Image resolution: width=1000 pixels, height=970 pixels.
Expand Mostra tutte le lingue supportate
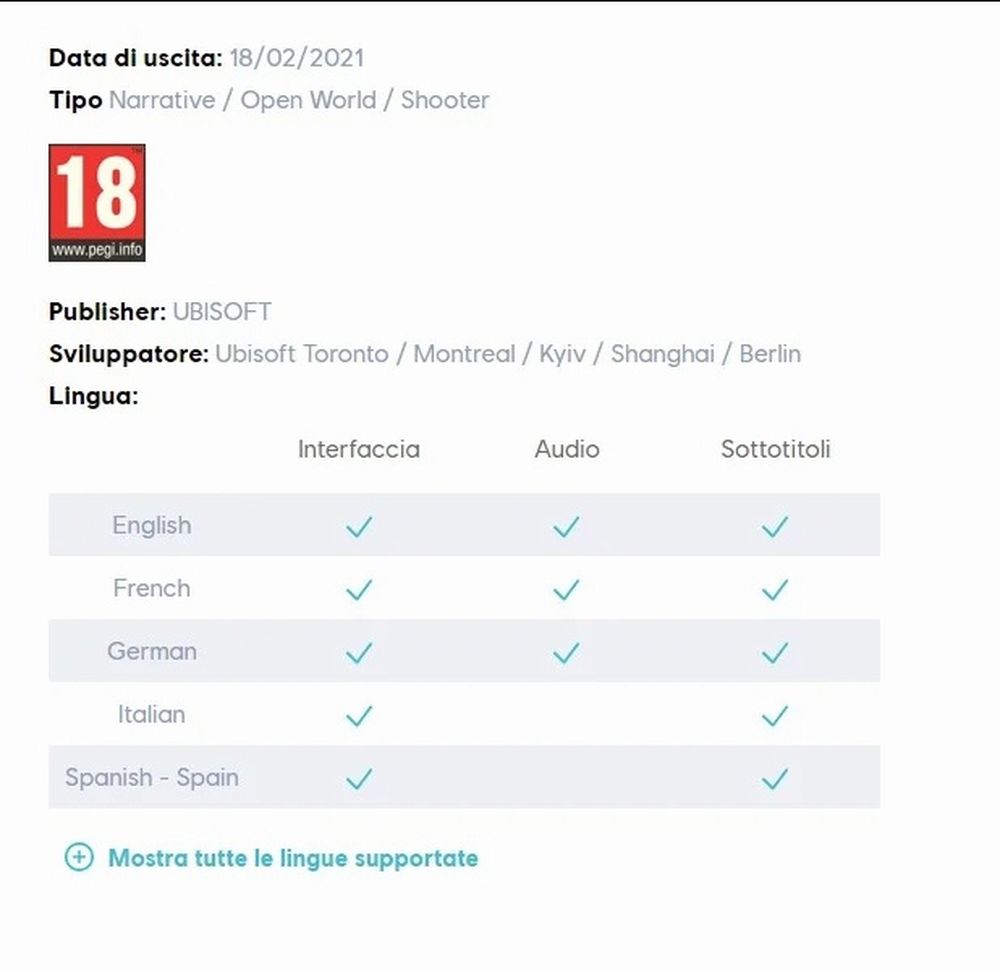pyautogui.click(x=292, y=858)
